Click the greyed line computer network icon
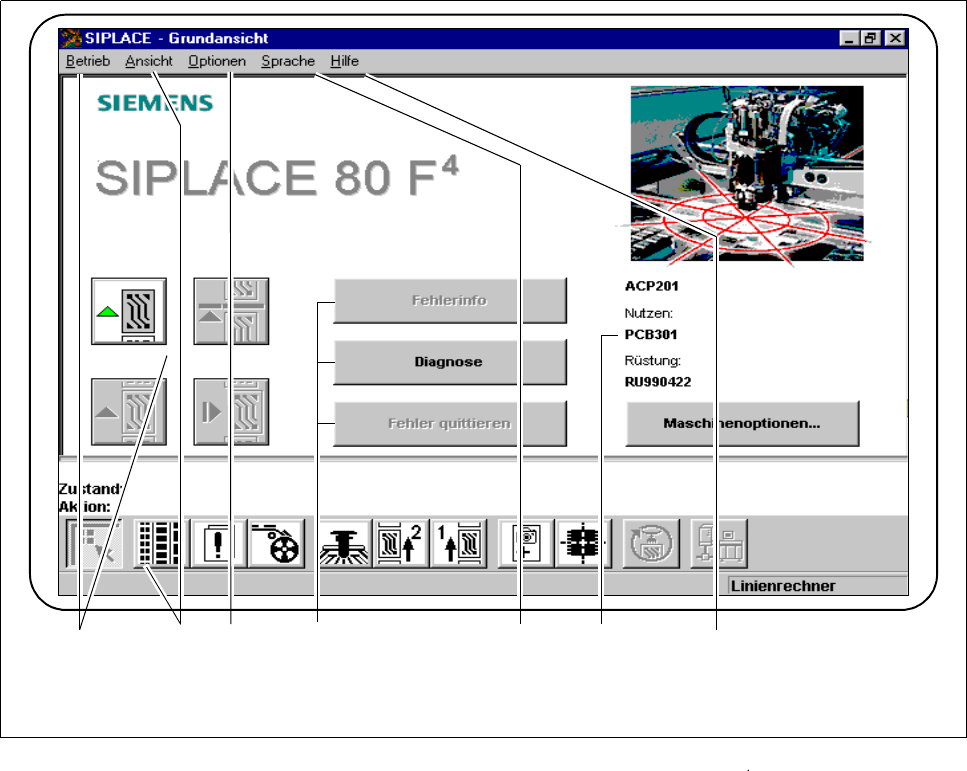 point(719,543)
